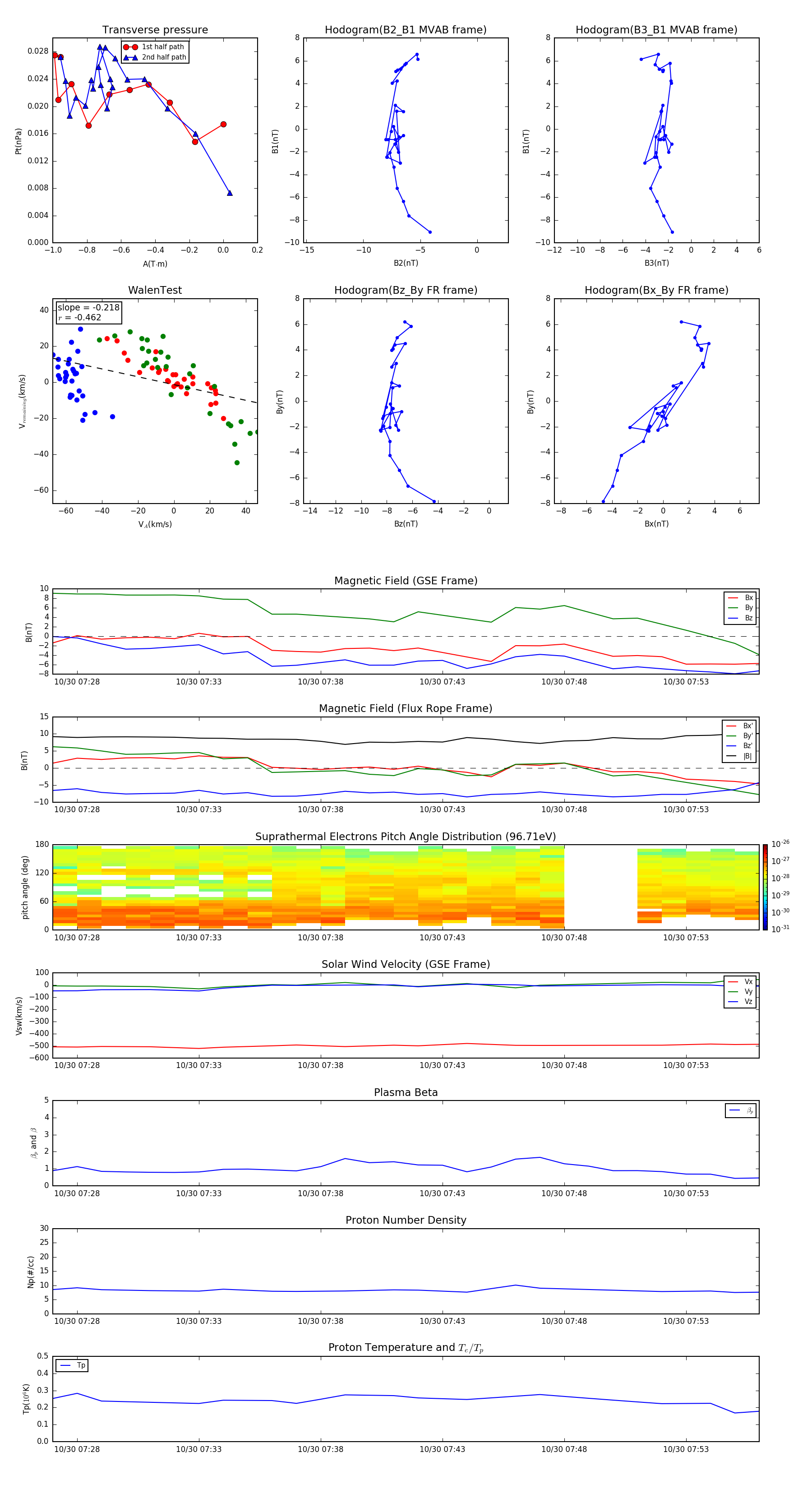Screen dimensions: 812x1489
Task: Click the 'Plasma Beta' panel title
Action: (406, 1092)
